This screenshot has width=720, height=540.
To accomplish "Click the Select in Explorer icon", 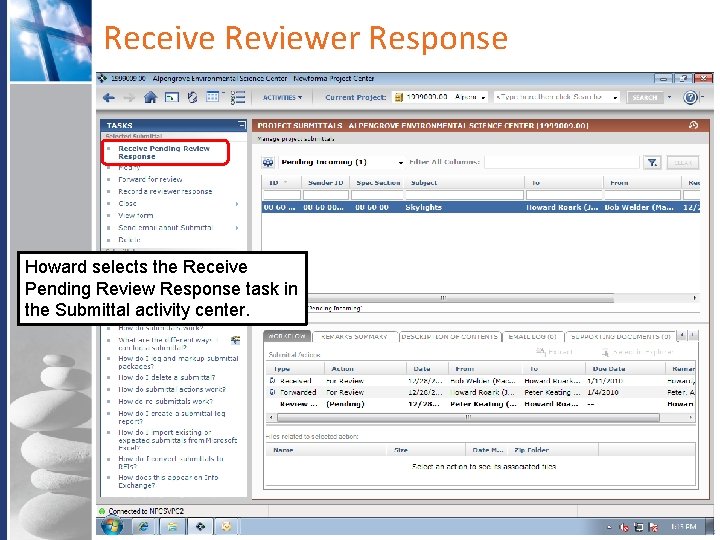I will point(605,353).
